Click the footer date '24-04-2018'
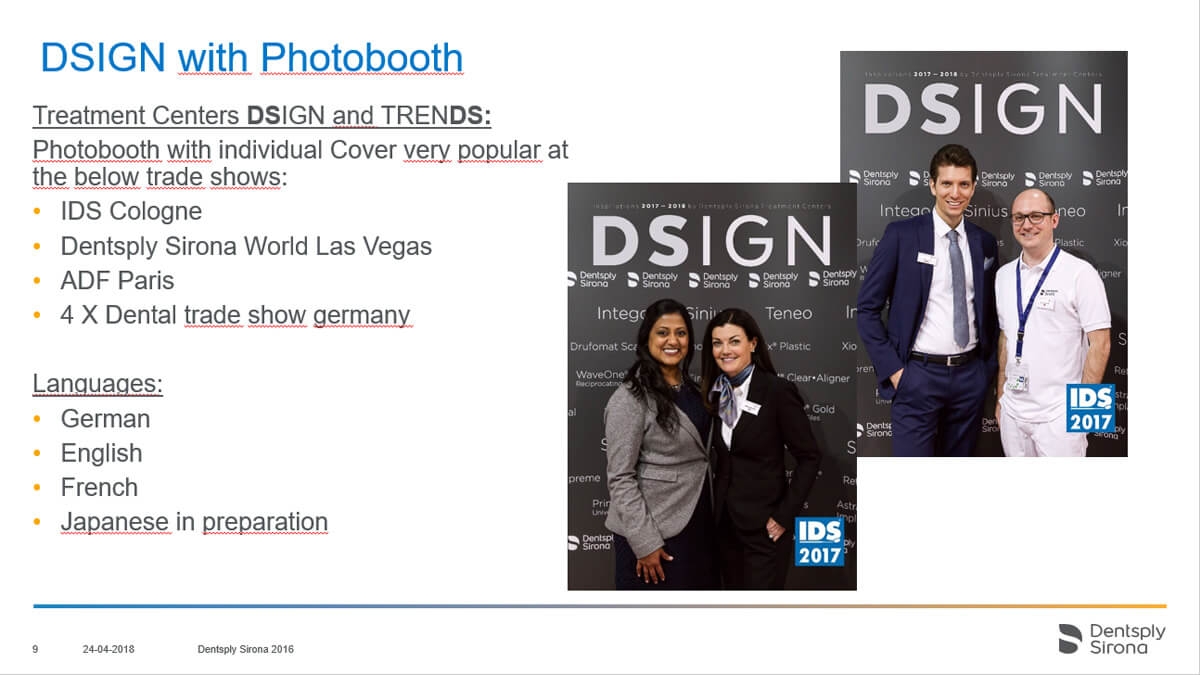The width and height of the screenshot is (1200, 675). click(108, 649)
